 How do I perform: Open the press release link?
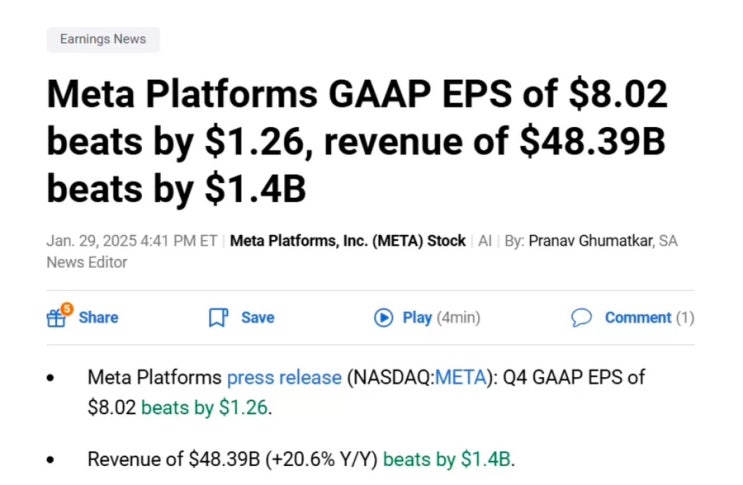[284, 378]
